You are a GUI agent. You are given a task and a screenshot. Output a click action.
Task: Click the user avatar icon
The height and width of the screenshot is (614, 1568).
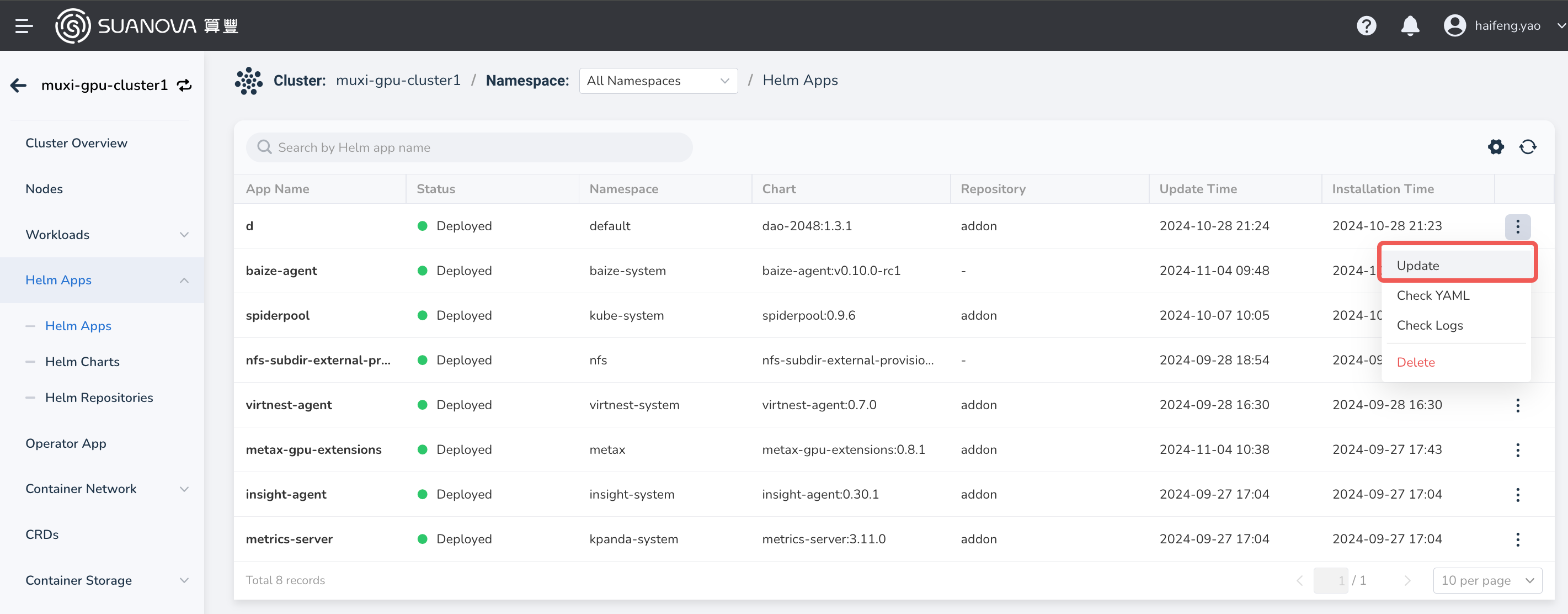[1455, 25]
